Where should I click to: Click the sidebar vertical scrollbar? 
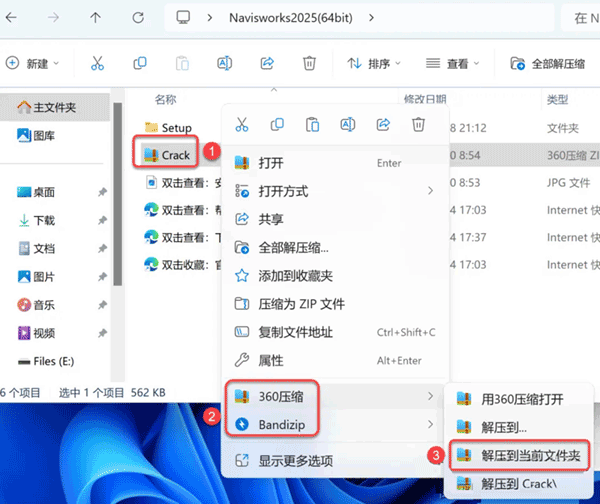[118, 194]
